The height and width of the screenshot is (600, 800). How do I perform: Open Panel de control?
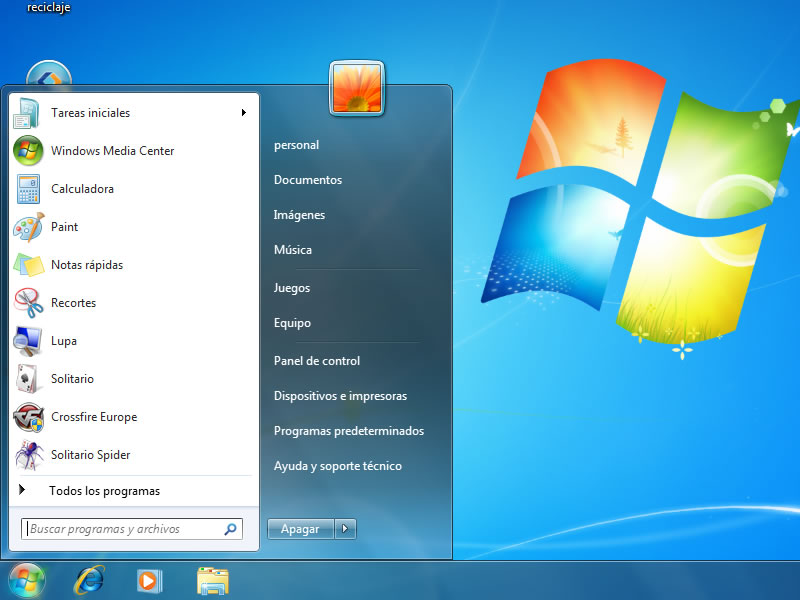click(x=317, y=361)
